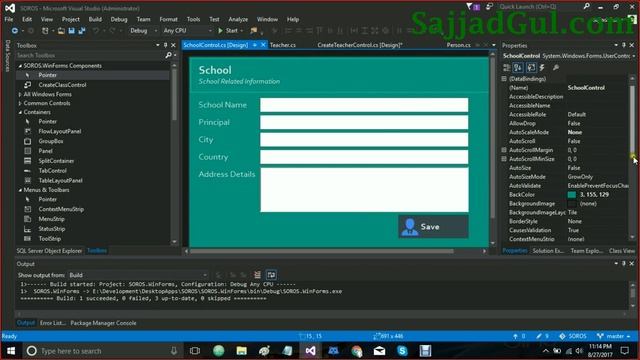Click the Quick Launch search icon
This screenshot has height=360, width=640.
pyautogui.click(x=586, y=7)
